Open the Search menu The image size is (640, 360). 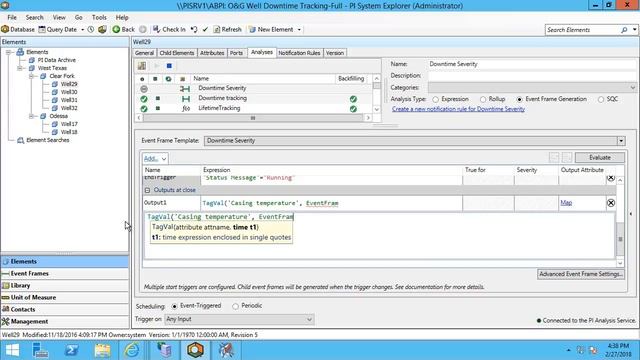click(x=34, y=18)
